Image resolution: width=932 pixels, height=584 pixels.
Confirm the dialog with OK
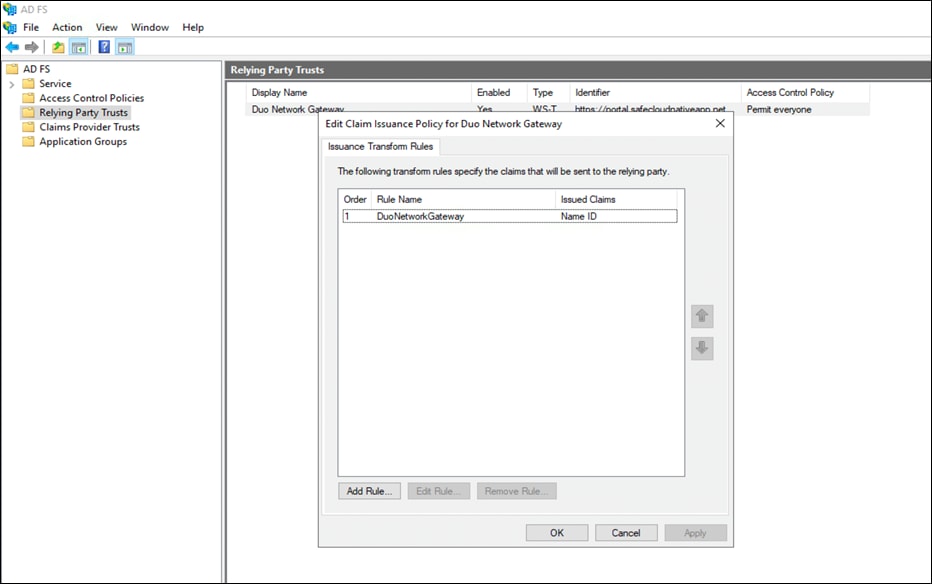pos(557,533)
